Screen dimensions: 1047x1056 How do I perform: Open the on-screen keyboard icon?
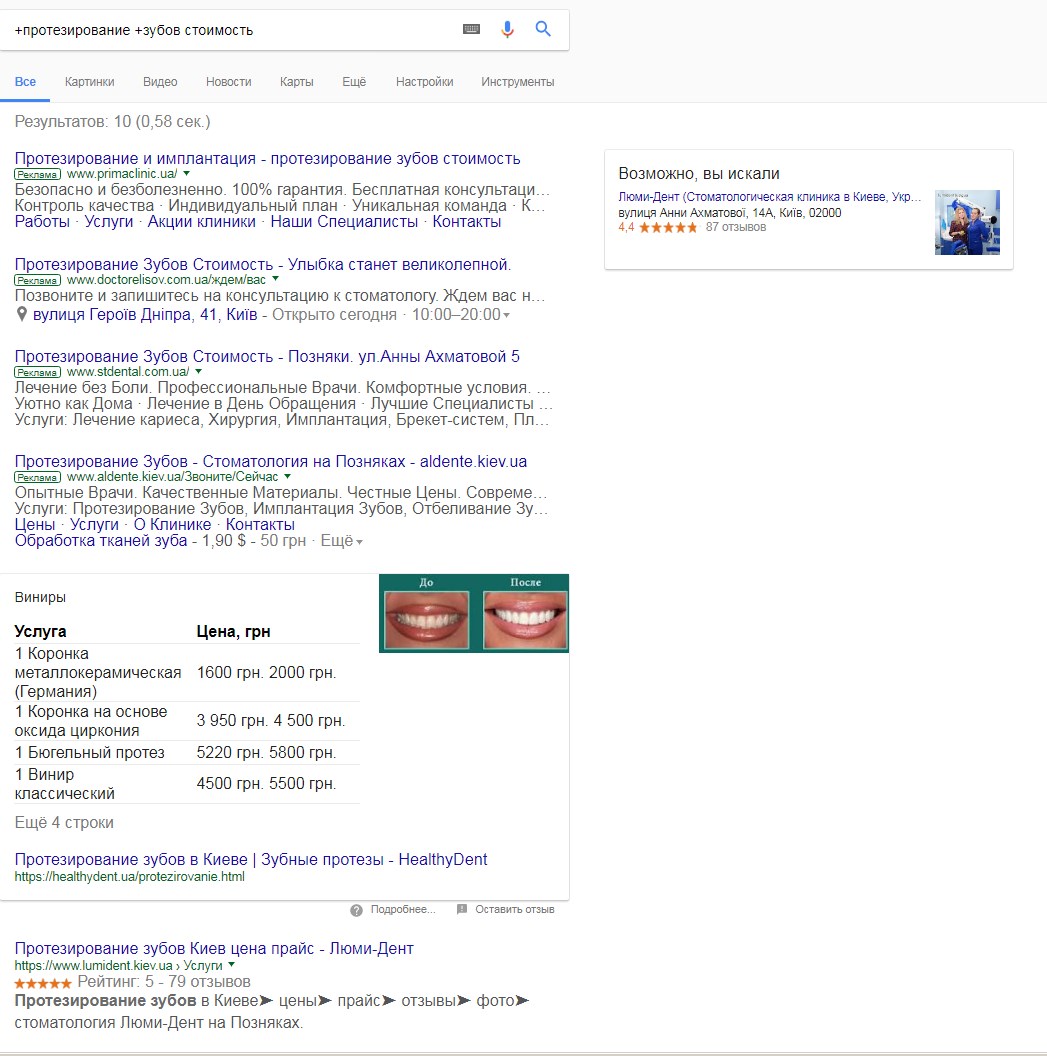point(471,29)
